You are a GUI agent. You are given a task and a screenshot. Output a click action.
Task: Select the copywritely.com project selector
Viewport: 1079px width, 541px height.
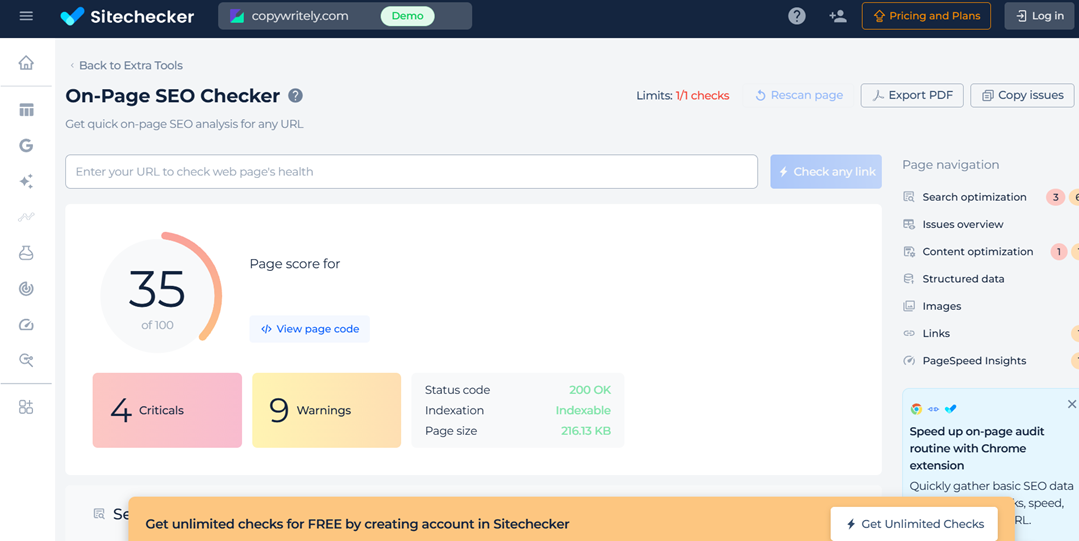tap(345, 16)
